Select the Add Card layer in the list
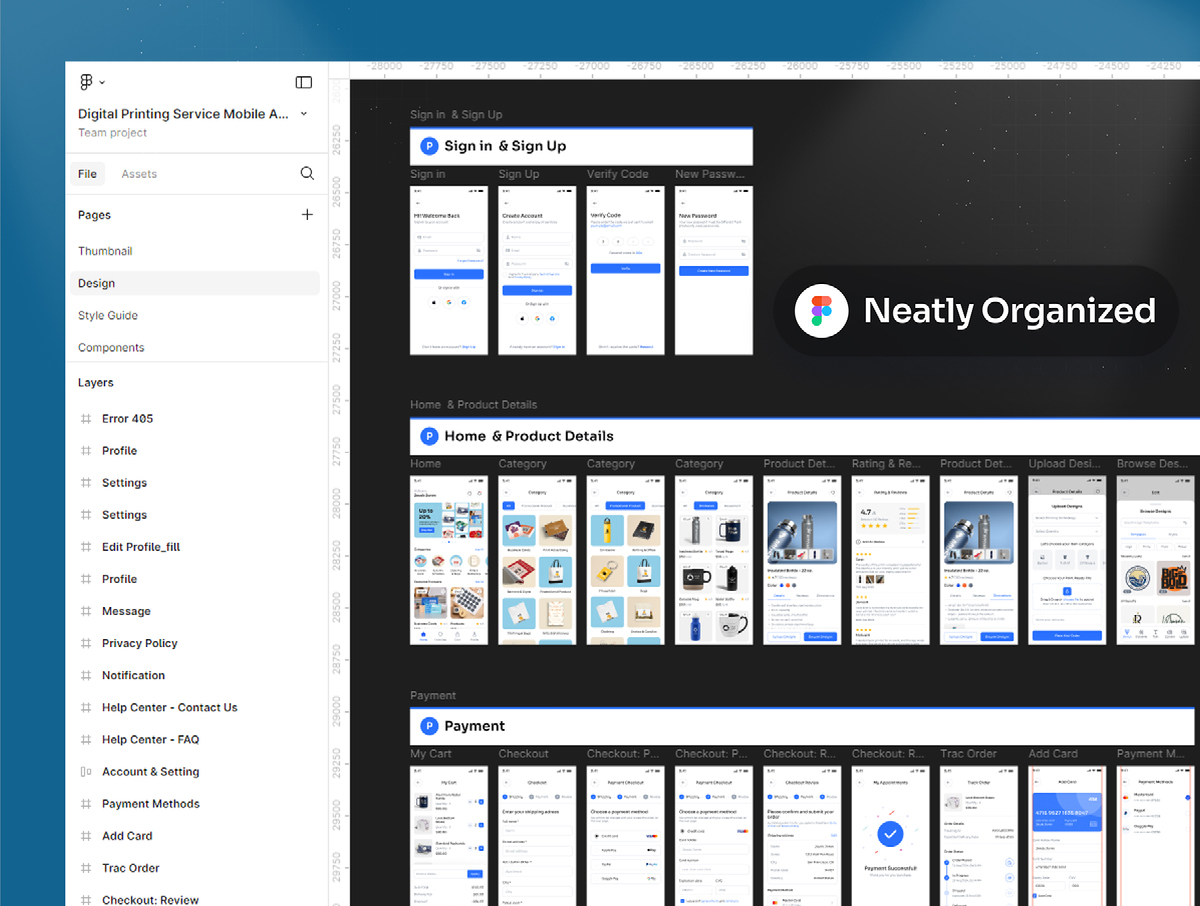This screenshot has width=1200, height=906. click(127, 836)
